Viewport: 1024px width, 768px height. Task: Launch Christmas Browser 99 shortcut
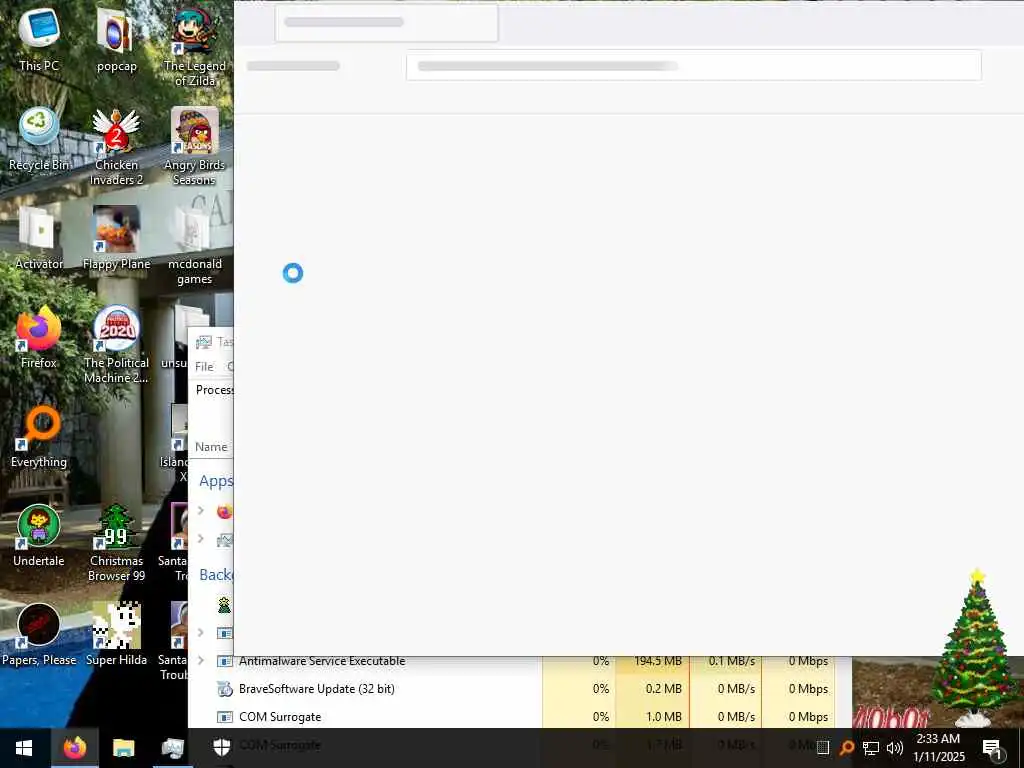tap(116, 542)
